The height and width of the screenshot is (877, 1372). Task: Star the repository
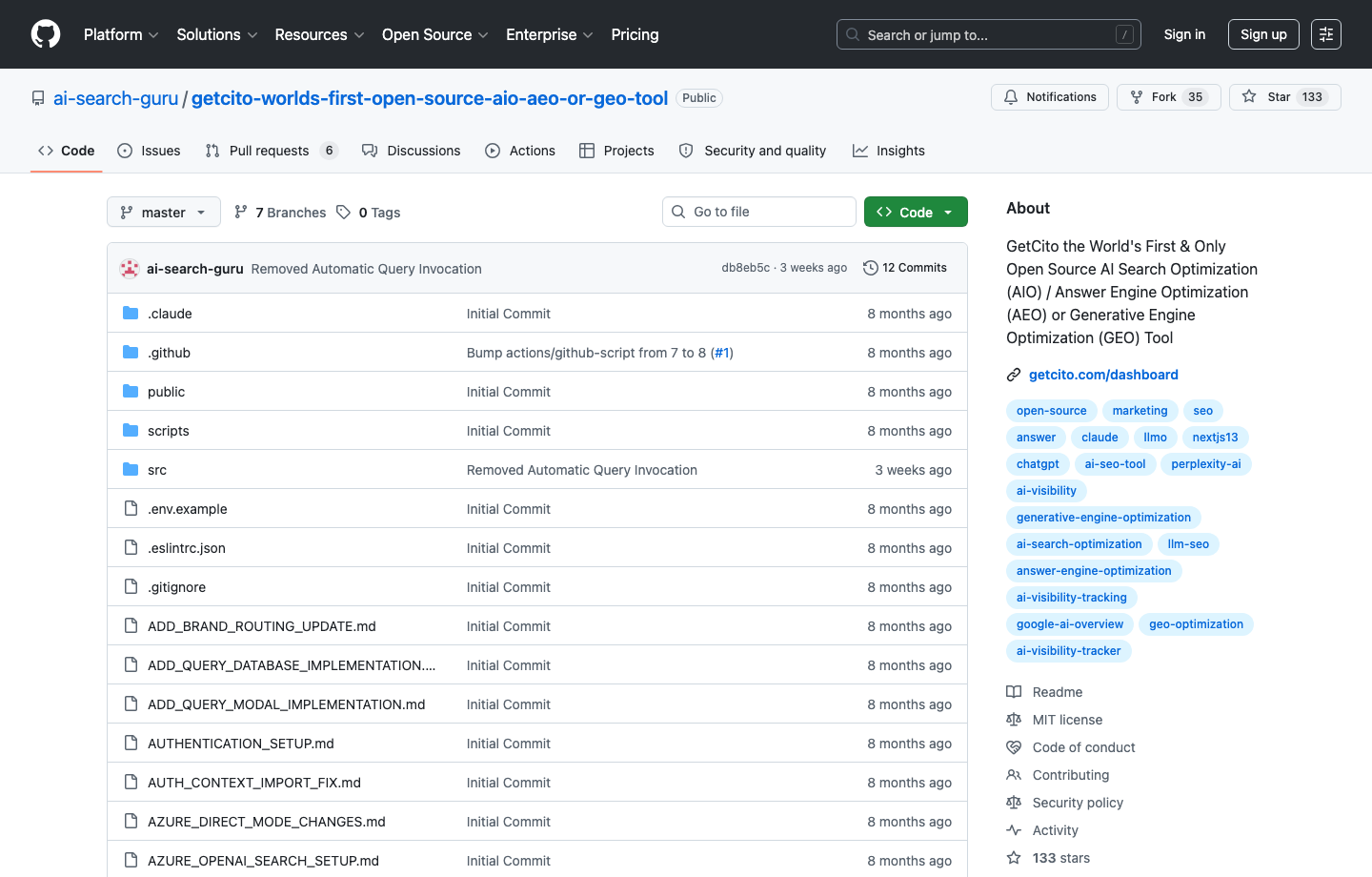coord(1285,97)
